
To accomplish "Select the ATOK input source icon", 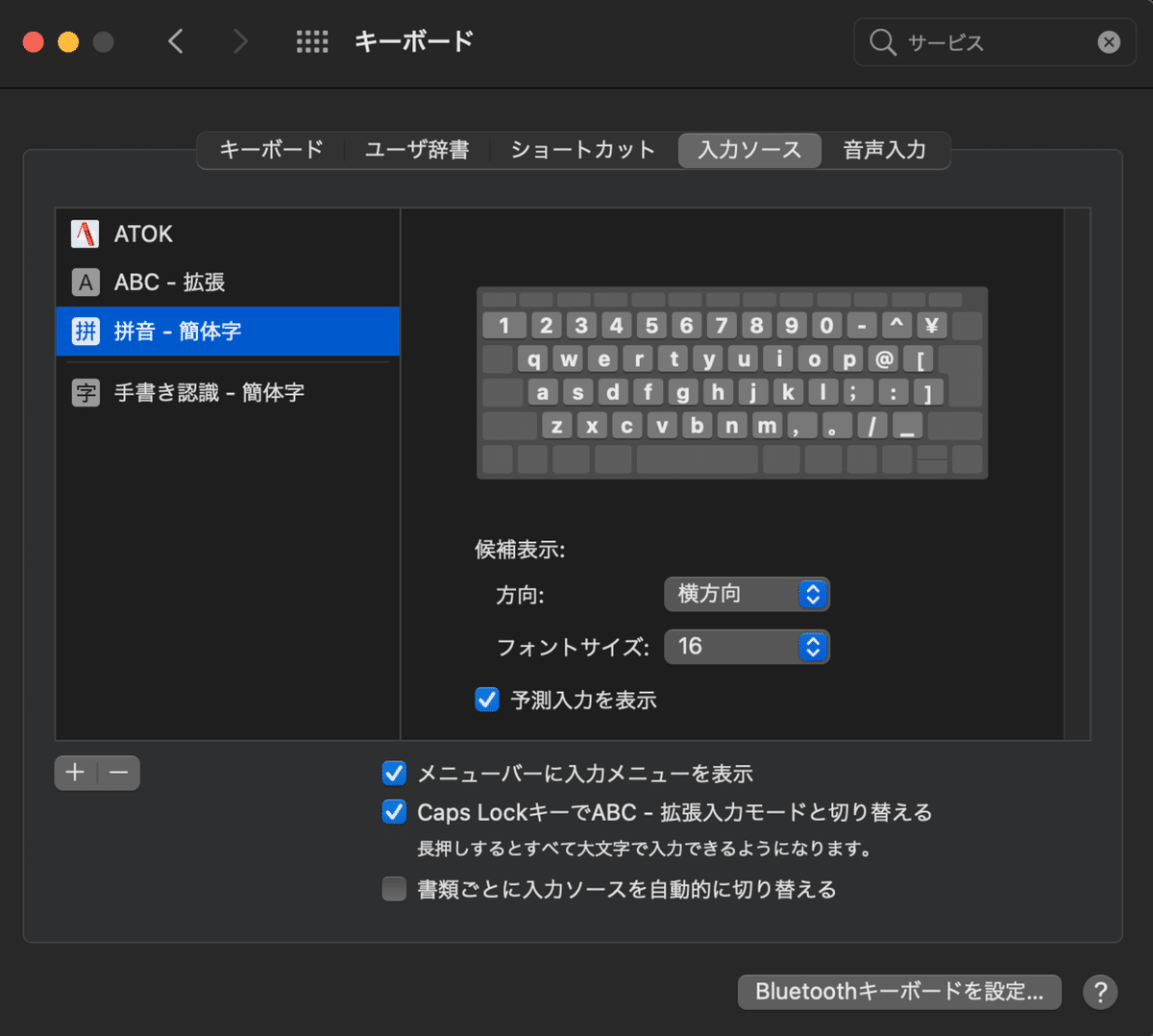I will [x=86, y=234].
